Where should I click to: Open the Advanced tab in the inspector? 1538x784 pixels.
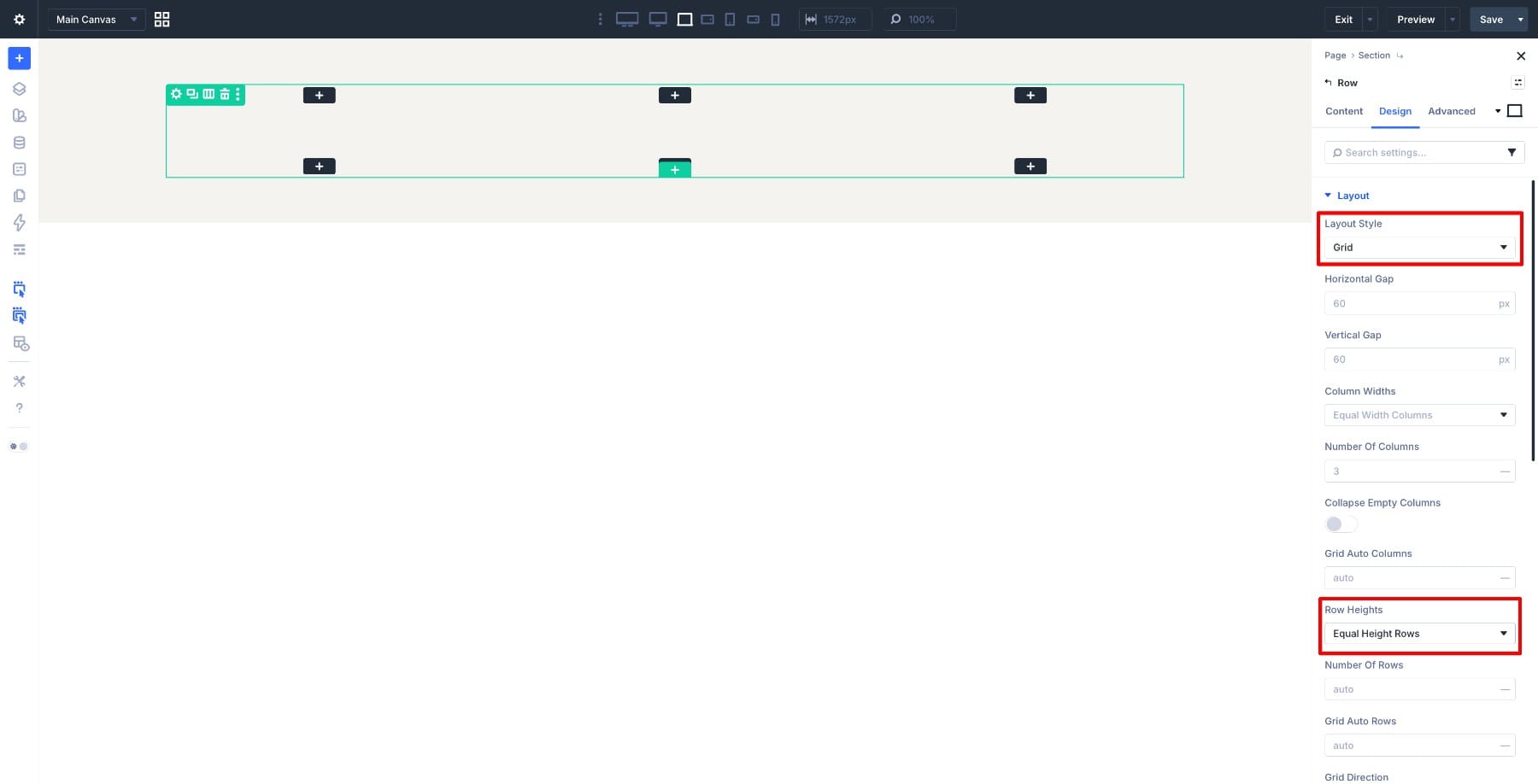(1450, 111)
